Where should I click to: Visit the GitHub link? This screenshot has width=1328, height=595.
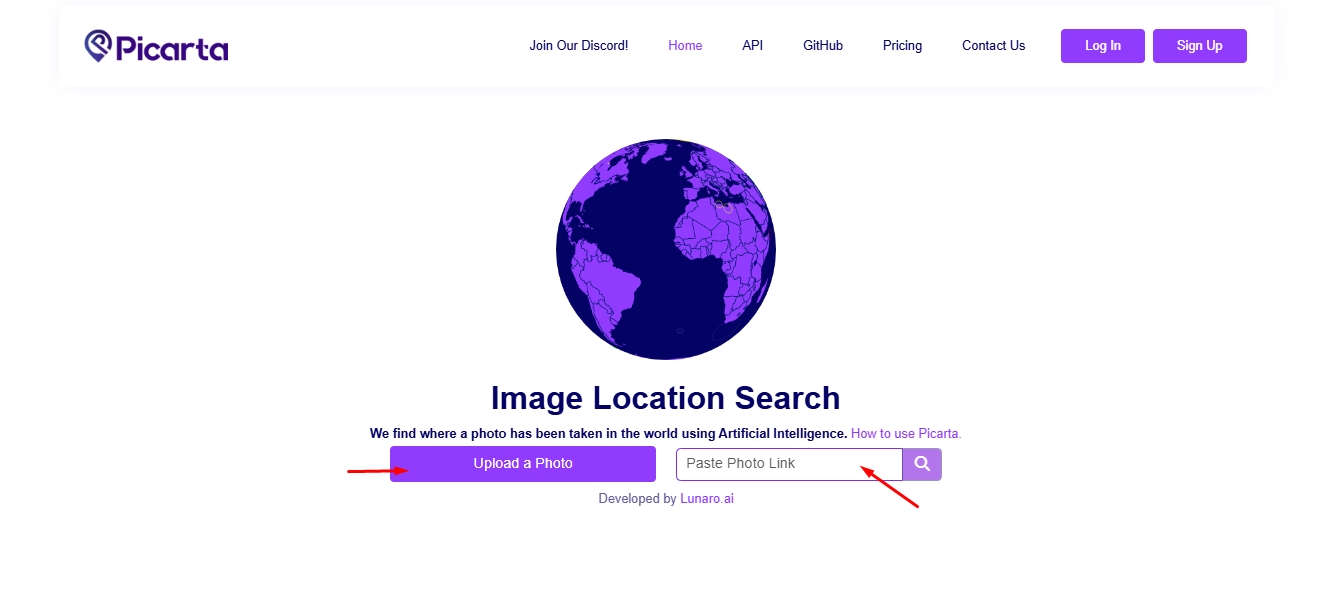[823, 46]
